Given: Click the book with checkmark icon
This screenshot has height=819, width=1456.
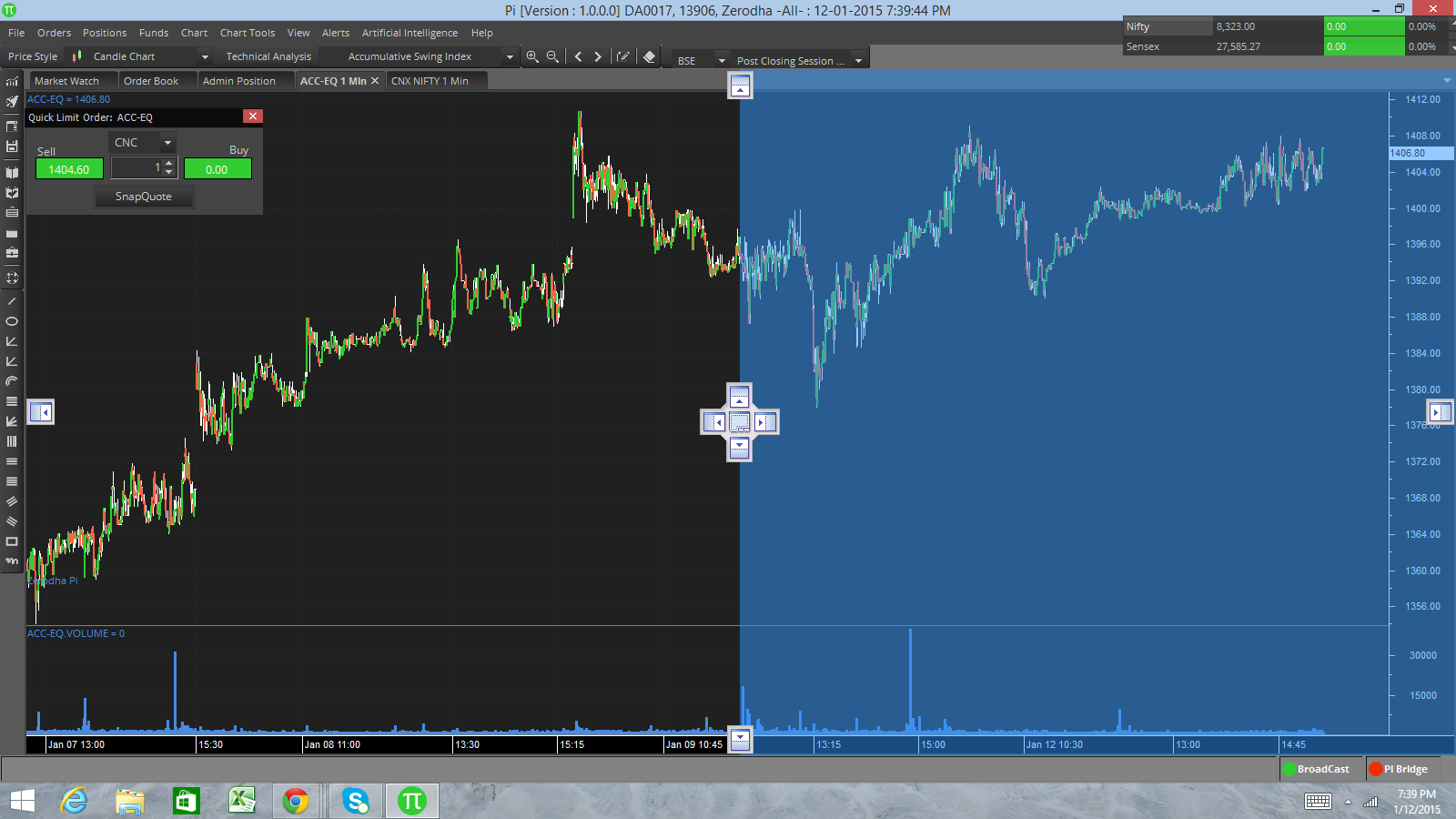Looking at the screenshot, I should pos(12,193).
